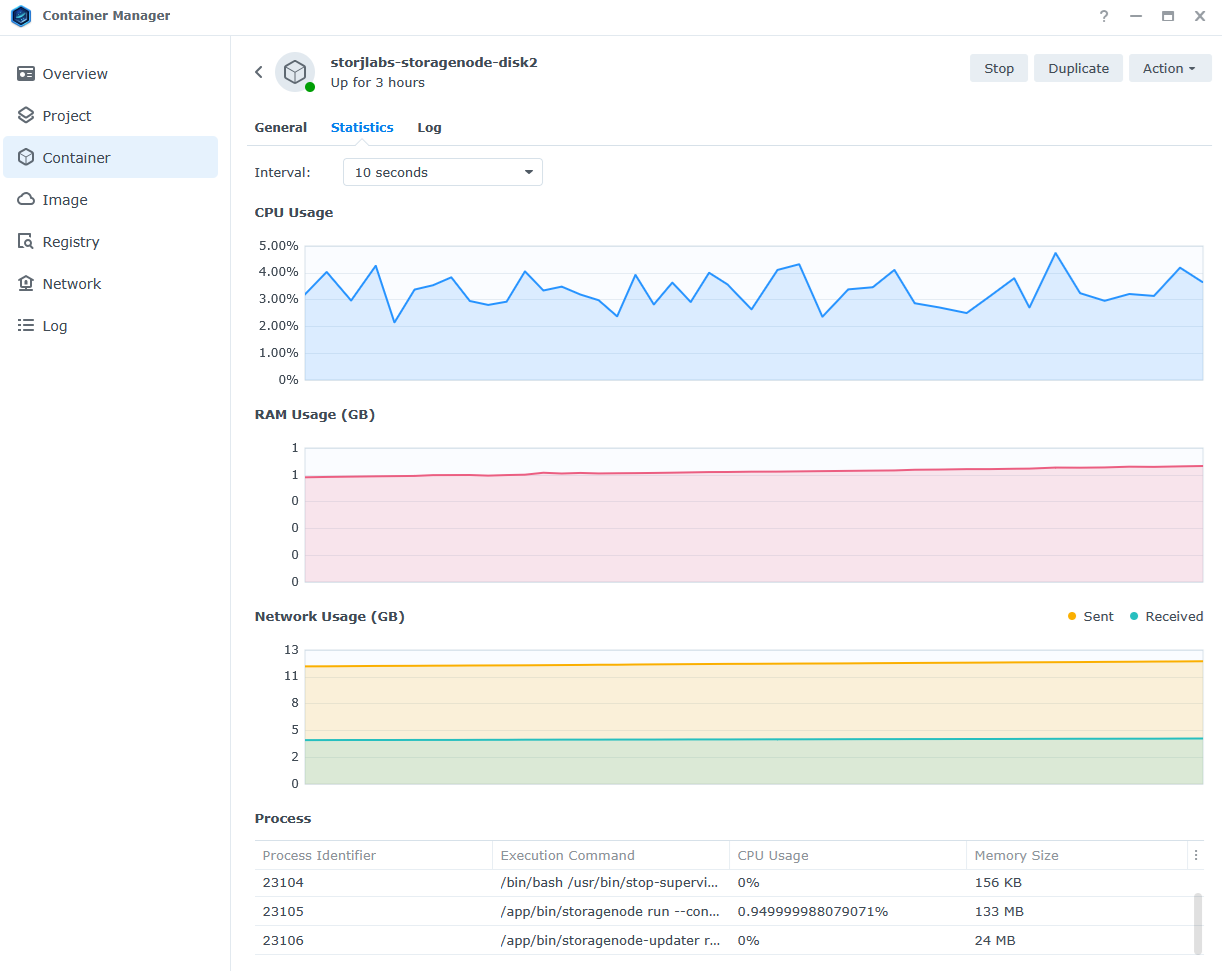Go back using the left chevron arrow
Image resolution: width=1222 pixels, height=971 pixels.
click(259, 72)
